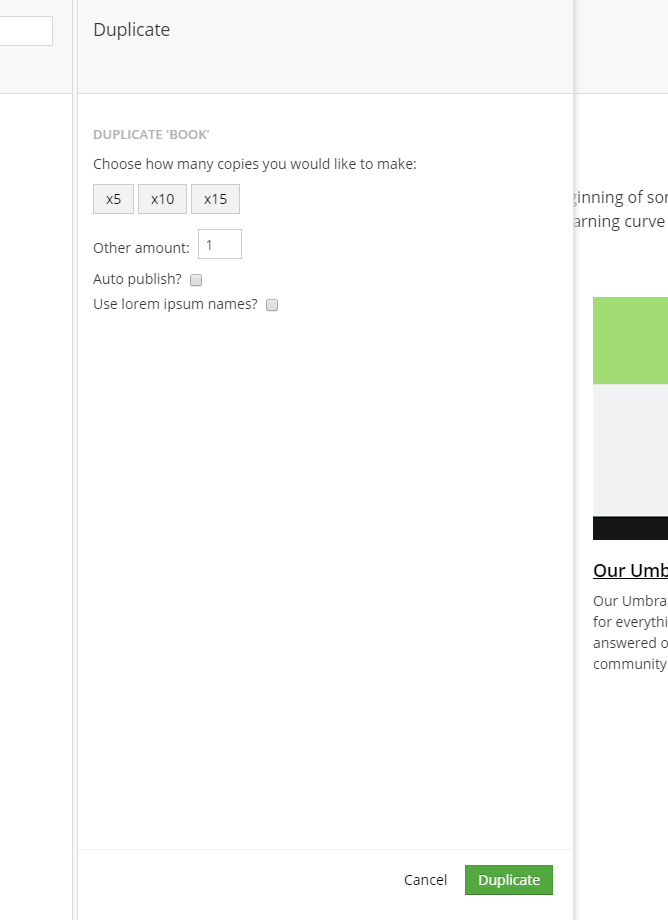Choose the x15 copies preset
The width and height of the screenshot is (668, 920).
point(215,199)
